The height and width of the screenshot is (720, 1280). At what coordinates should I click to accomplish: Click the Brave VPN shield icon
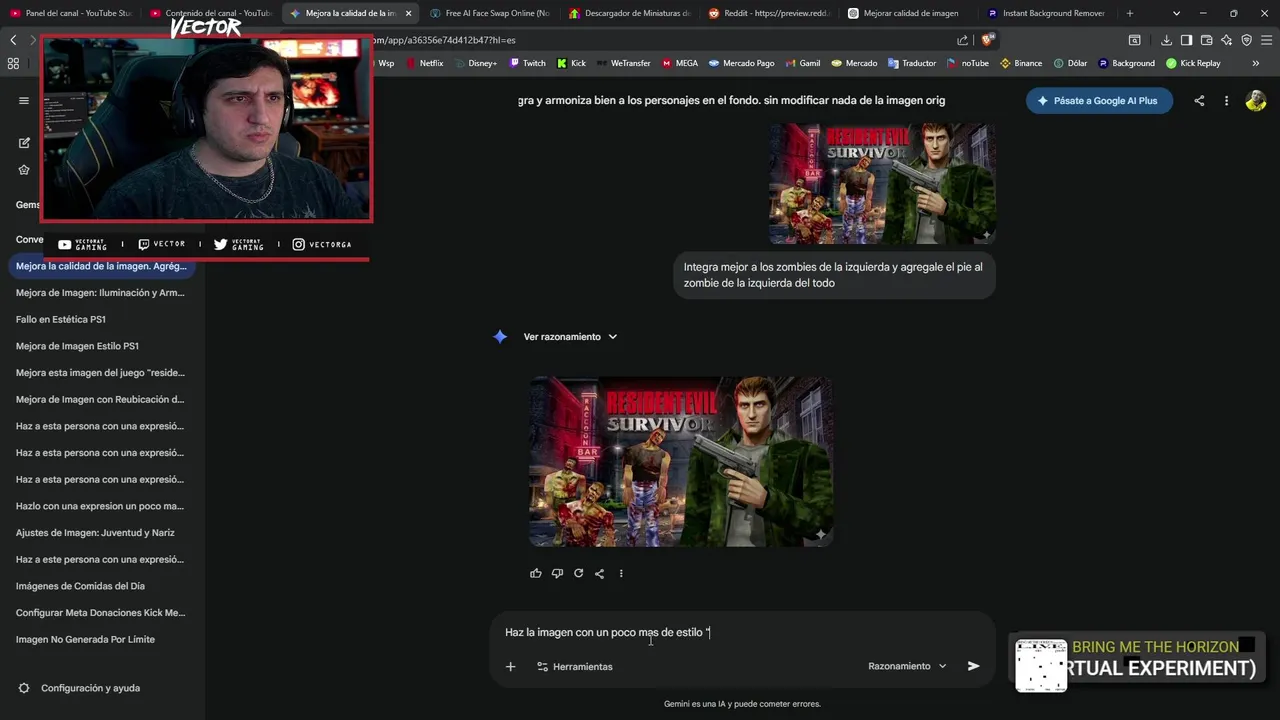pos(1246,40)
